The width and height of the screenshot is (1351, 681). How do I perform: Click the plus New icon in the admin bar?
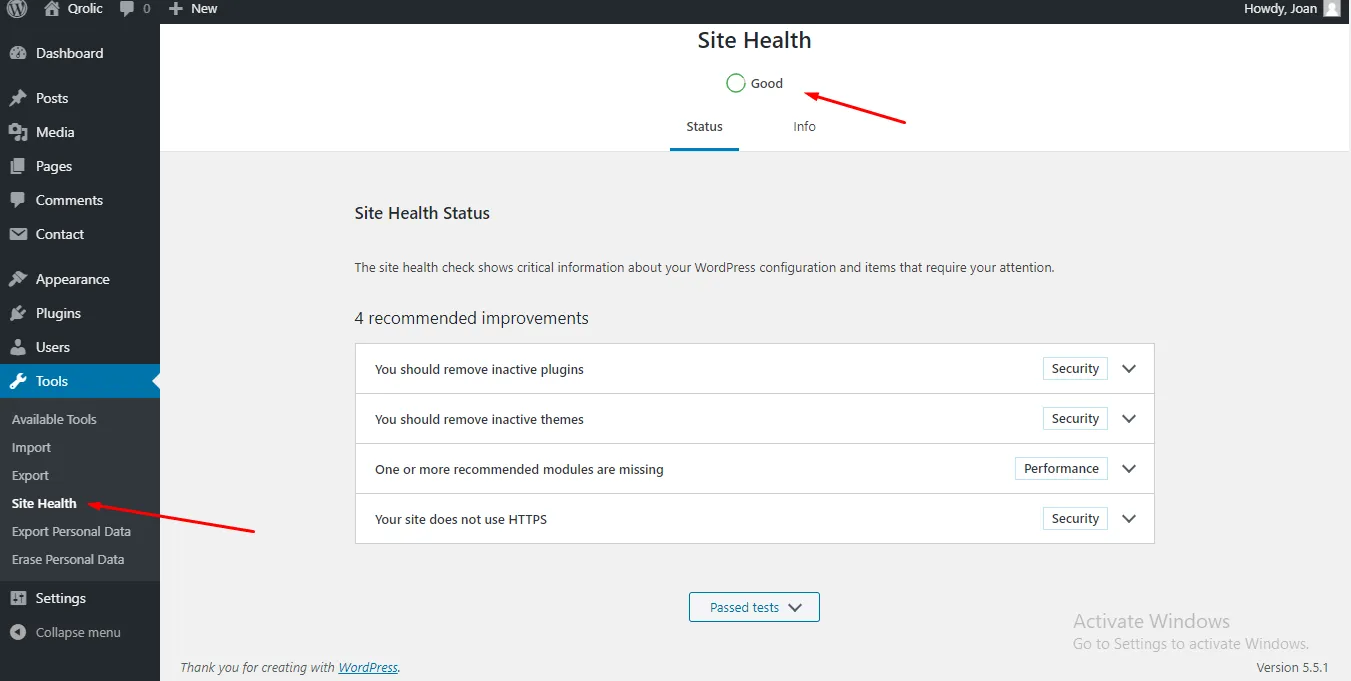click(x=176, y=9)
